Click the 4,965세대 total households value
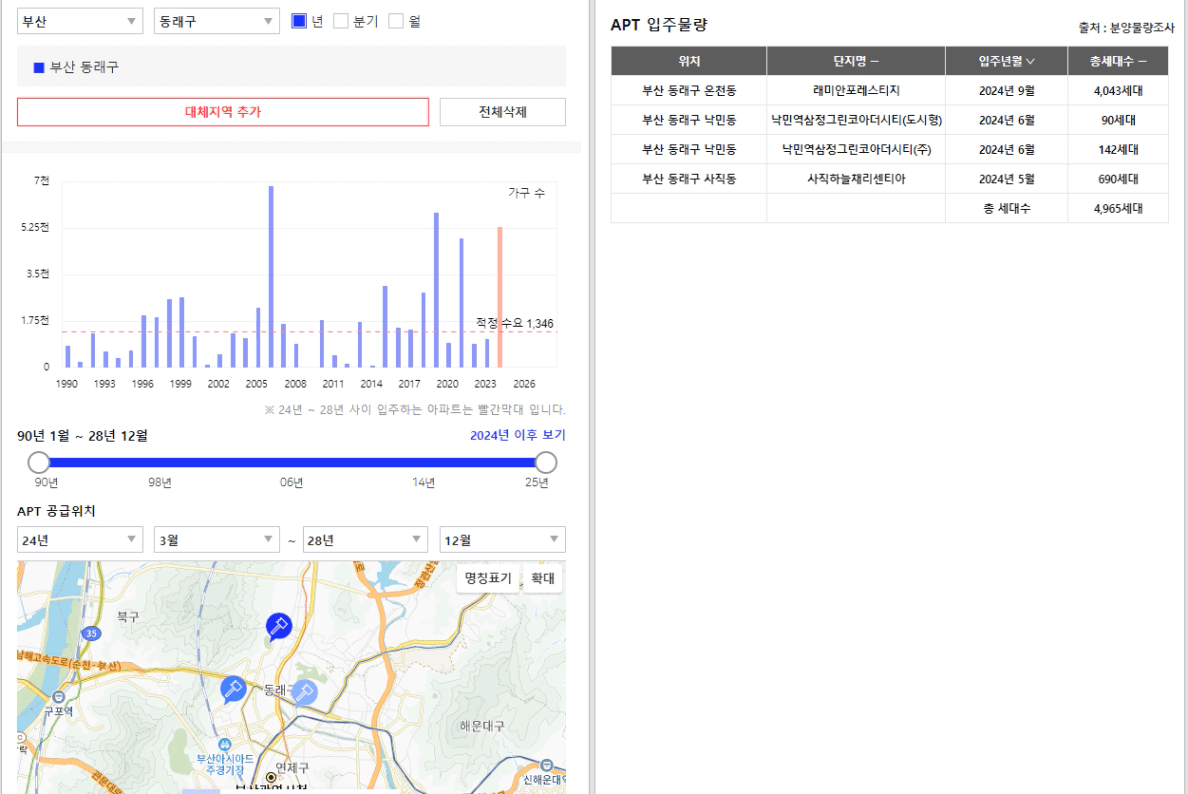Screen dimensions: 1188x794 coord(1118,209)
